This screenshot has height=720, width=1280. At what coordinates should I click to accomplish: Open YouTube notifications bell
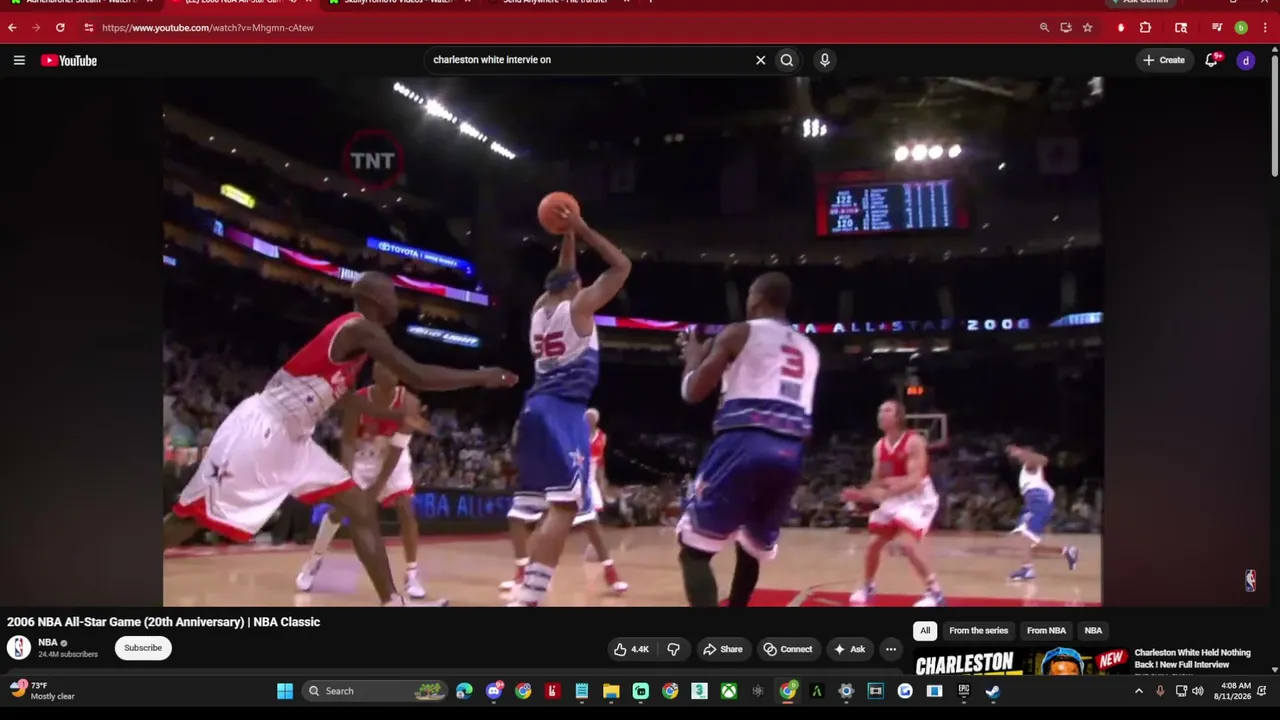1212,60
